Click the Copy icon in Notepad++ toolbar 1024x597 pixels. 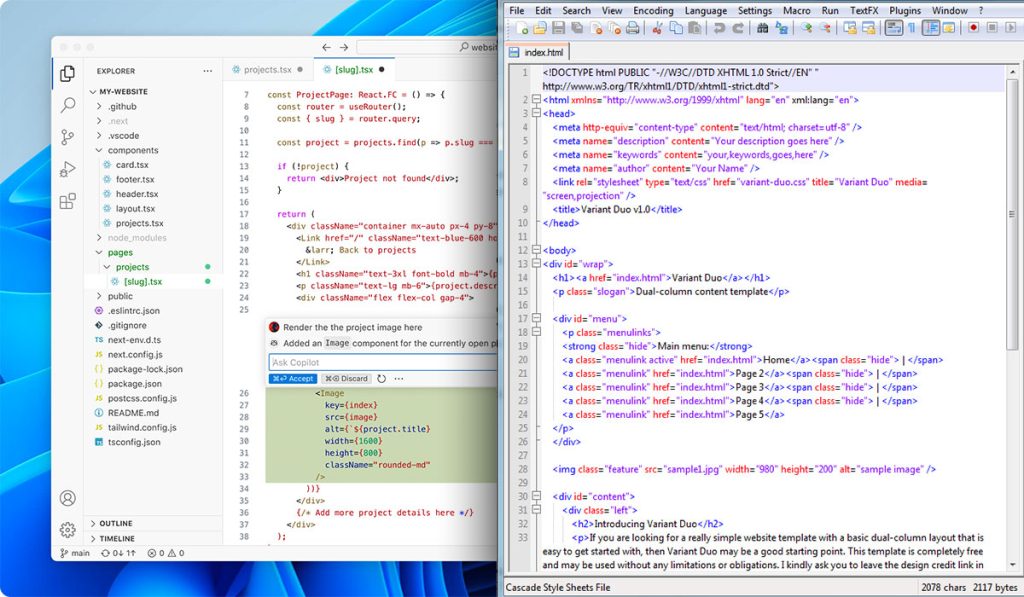coord(676,27)
